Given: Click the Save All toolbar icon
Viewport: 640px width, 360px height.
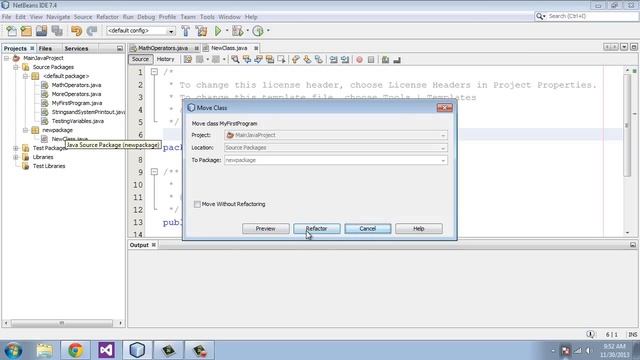Looking at the screenshot, I should point(57,31).
